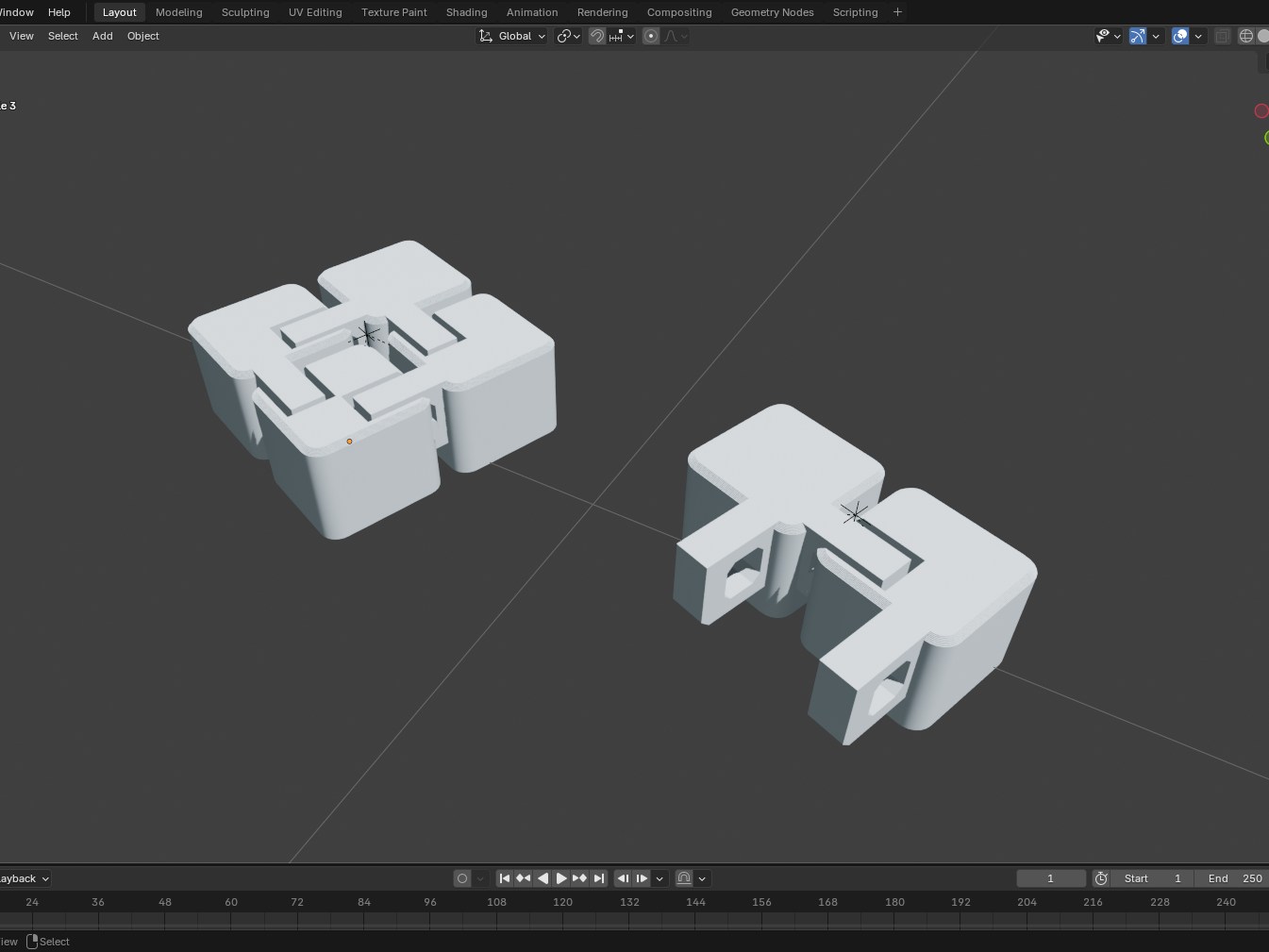The height and width of the screenshot is (952, 1269).
Task: Open the transform pivot point dropdown
Action: [x=568, y=36]
